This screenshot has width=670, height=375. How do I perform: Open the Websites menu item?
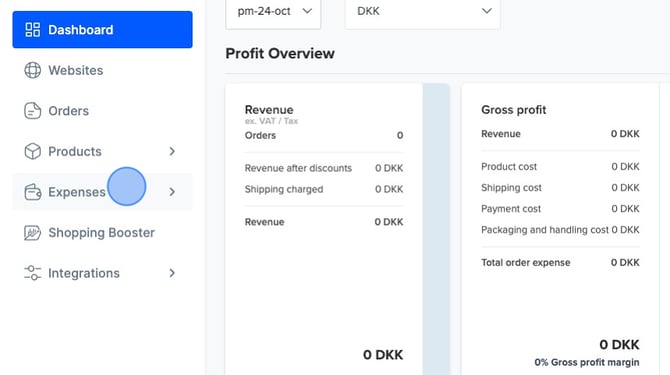[x=103, y=70]
